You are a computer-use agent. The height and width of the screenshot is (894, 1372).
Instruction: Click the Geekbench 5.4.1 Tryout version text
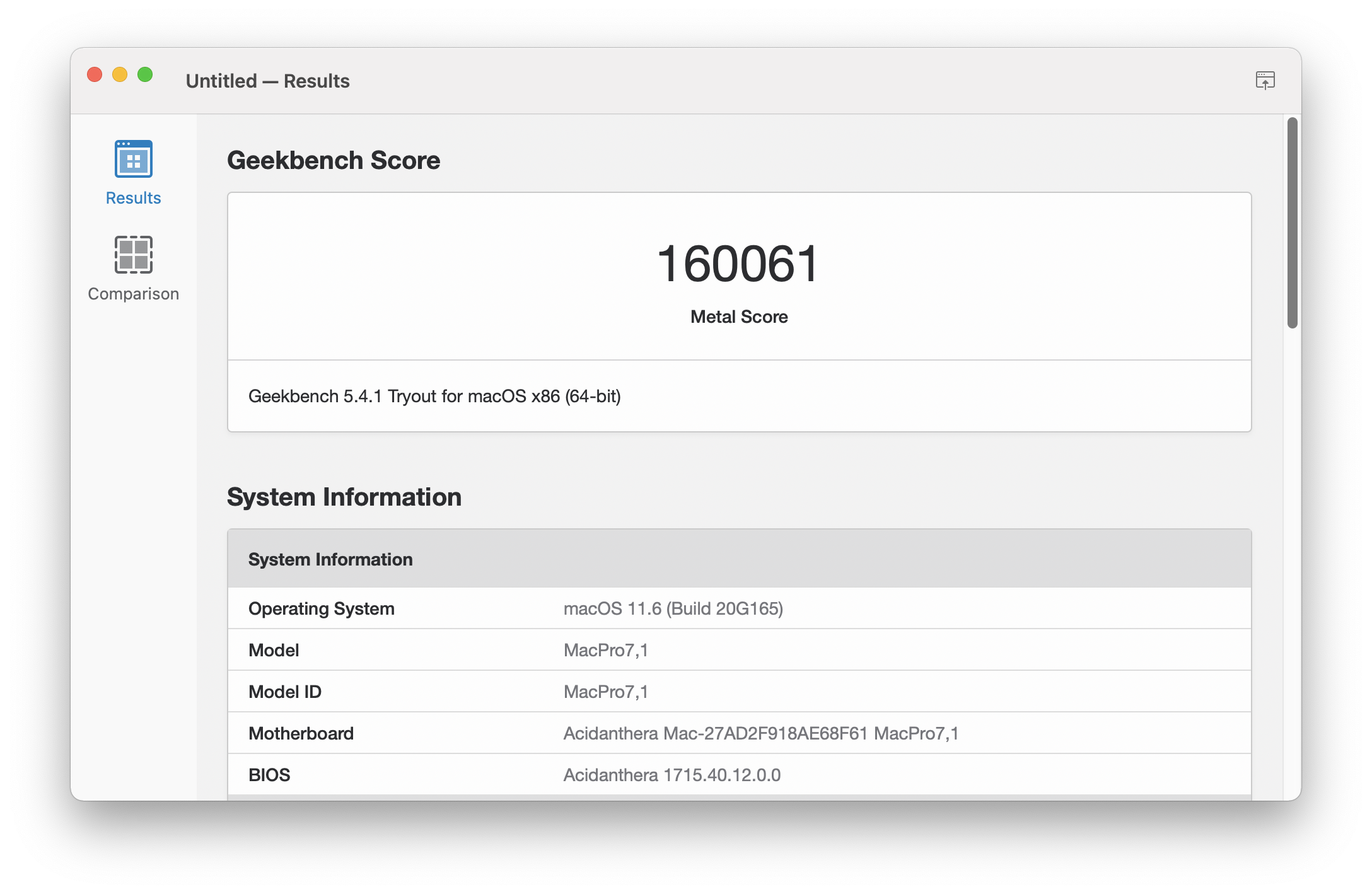pyautogui.click(x=434, y=396)
